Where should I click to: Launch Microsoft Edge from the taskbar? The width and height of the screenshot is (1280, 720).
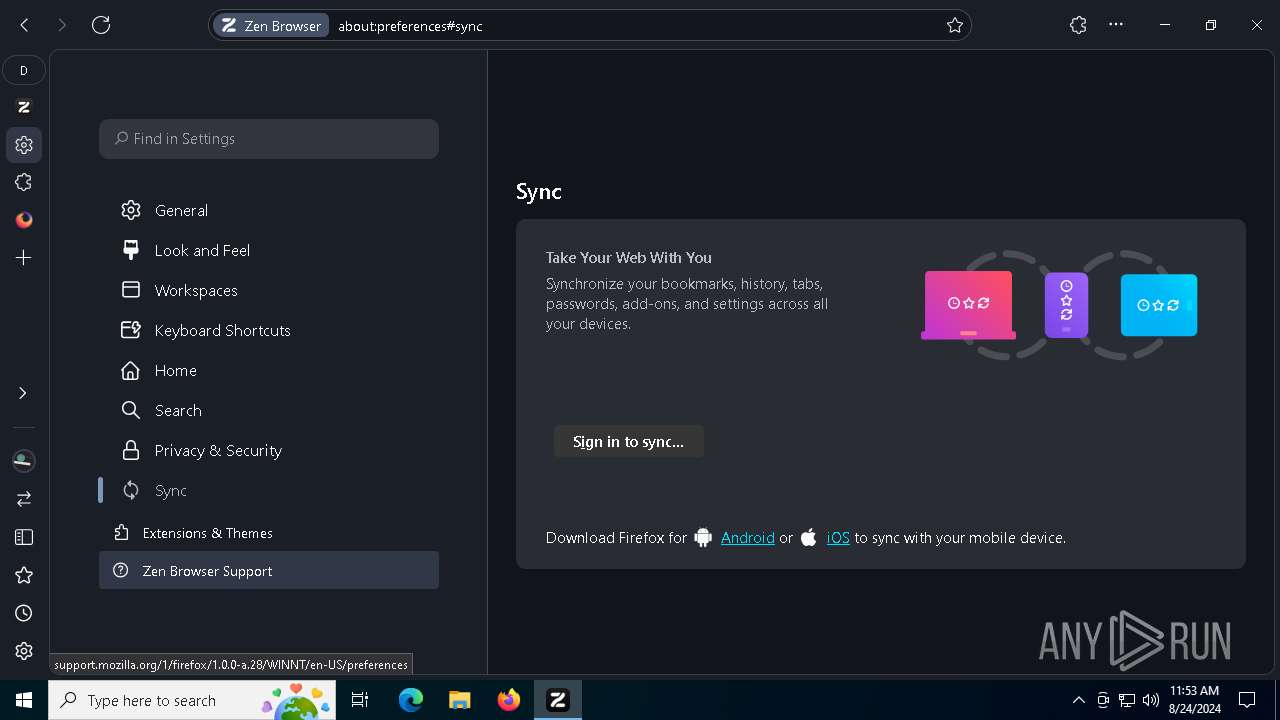click(411, 700)
